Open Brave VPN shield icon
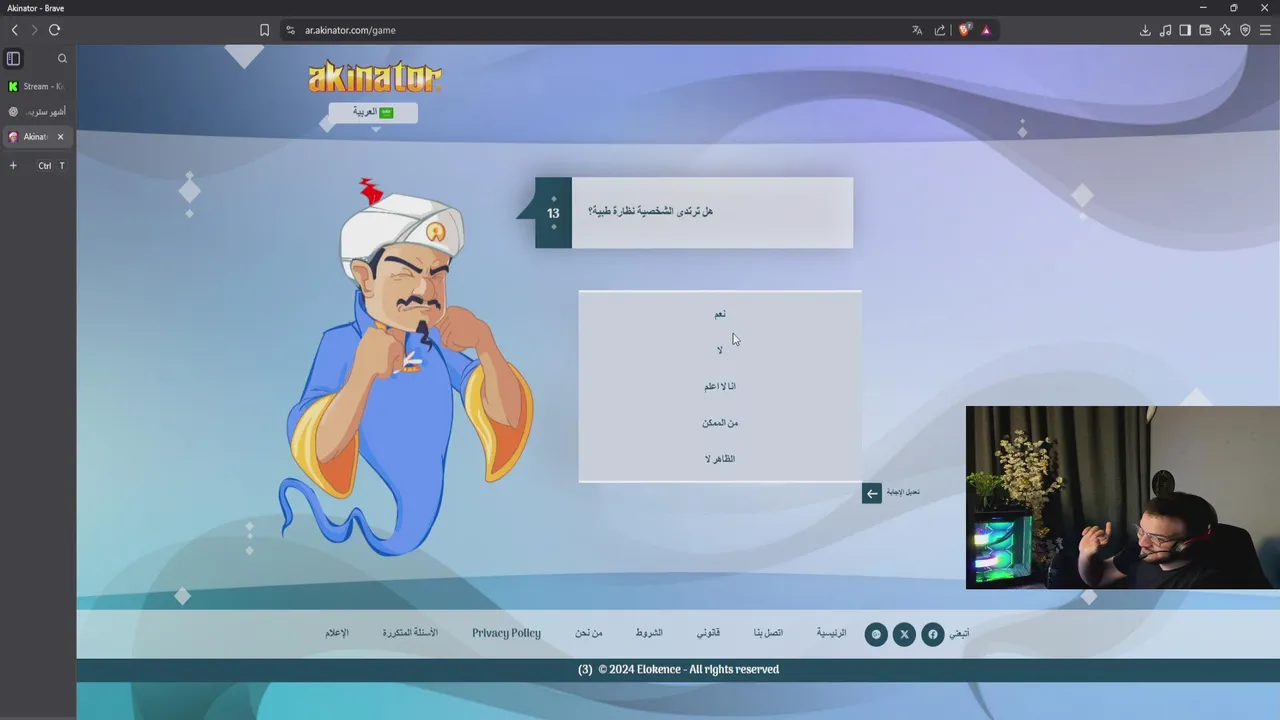1280x720 pixels. [1245, 30]
